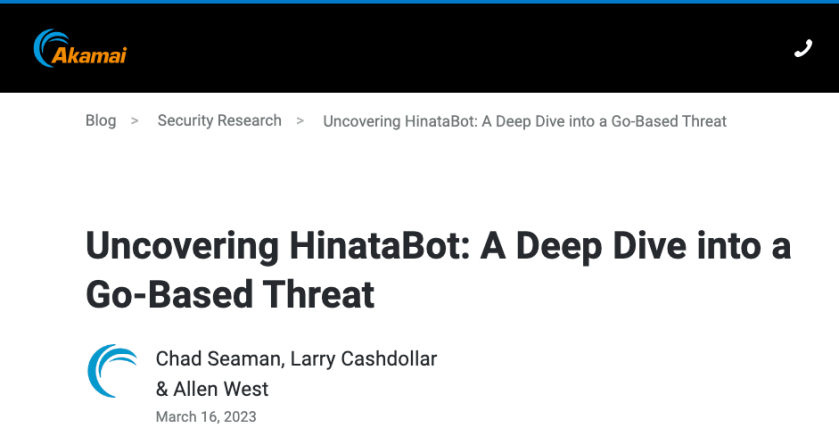Click the ampersand before Allen West
The height and width of the screenshot is (436, 839).
click(x=162, y=388)
